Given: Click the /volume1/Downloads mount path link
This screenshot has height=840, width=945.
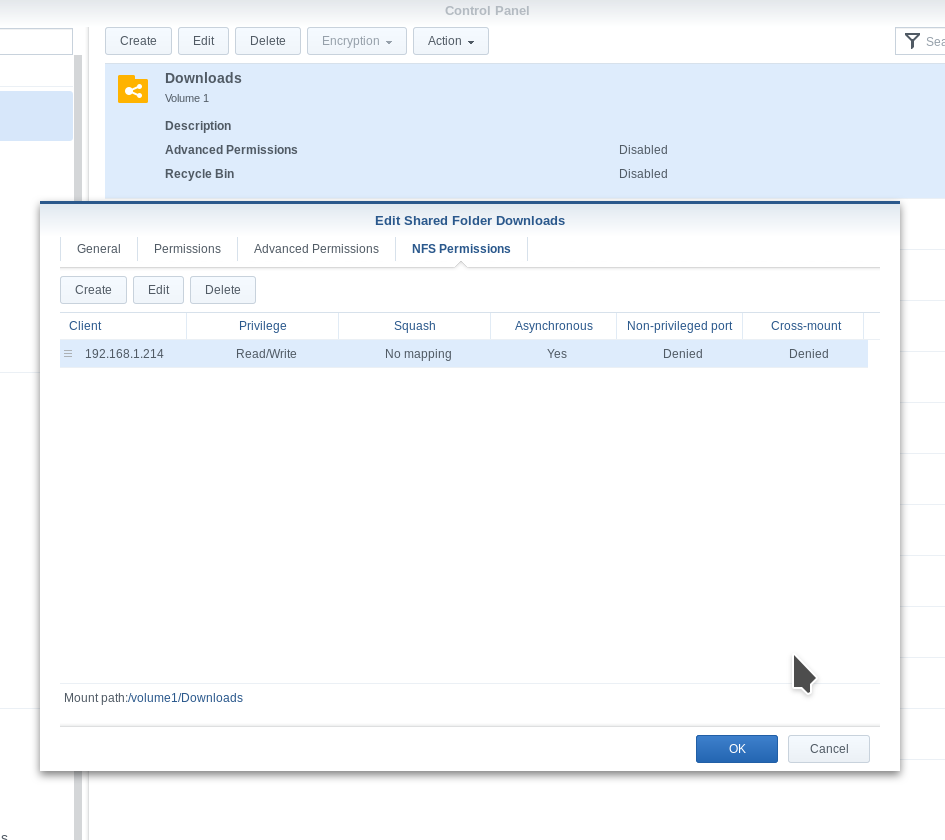Looking at the screenshot, I should click(185, 698).
